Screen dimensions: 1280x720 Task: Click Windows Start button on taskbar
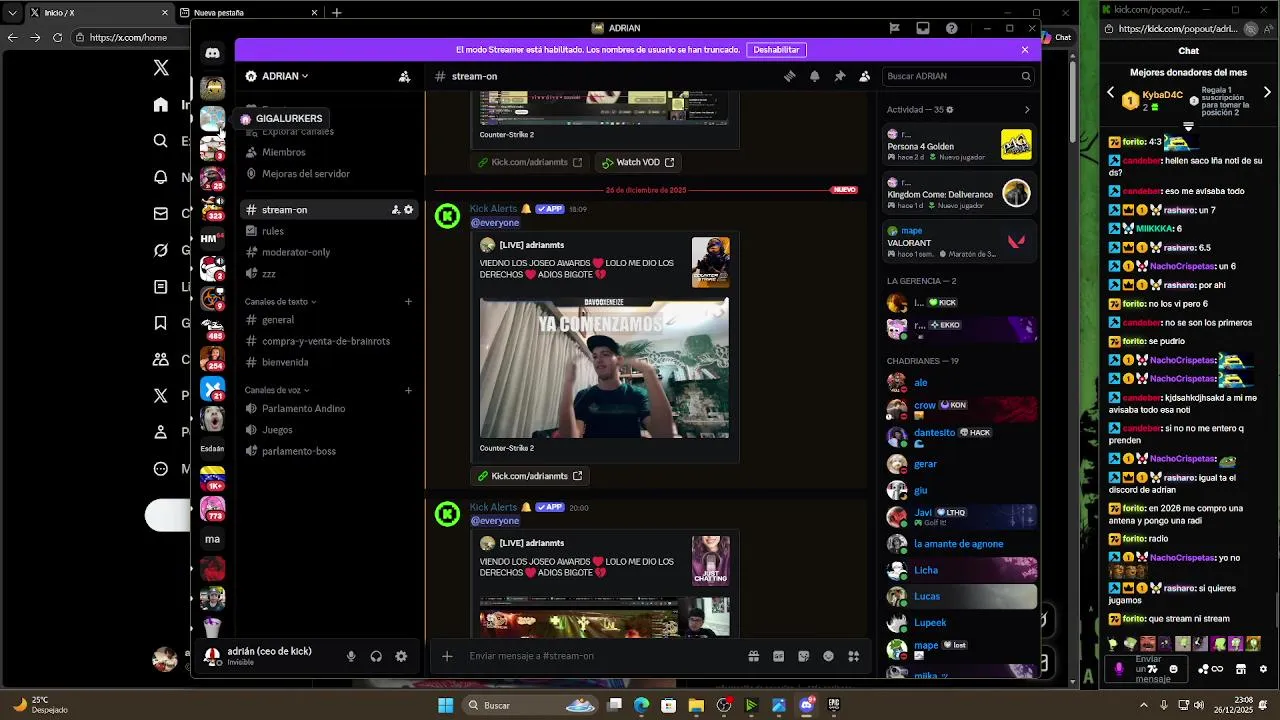coord(445,705)
